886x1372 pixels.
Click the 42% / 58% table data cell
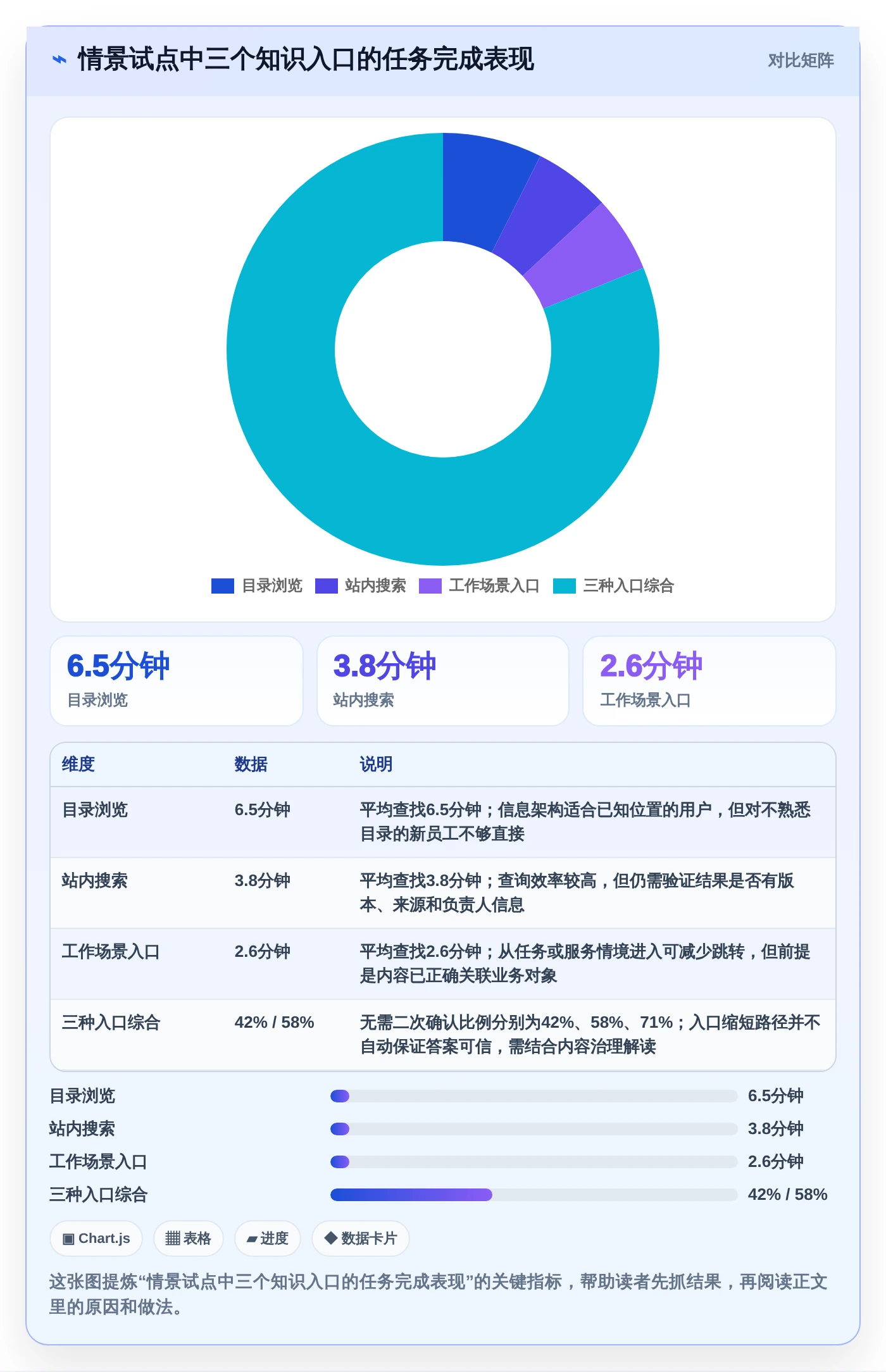click(274, 1023)
